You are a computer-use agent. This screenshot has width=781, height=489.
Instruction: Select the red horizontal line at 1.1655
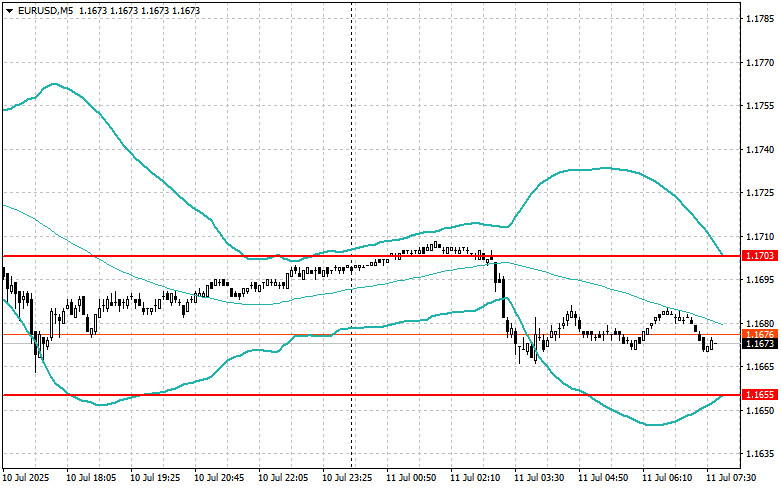pos(372,395)
